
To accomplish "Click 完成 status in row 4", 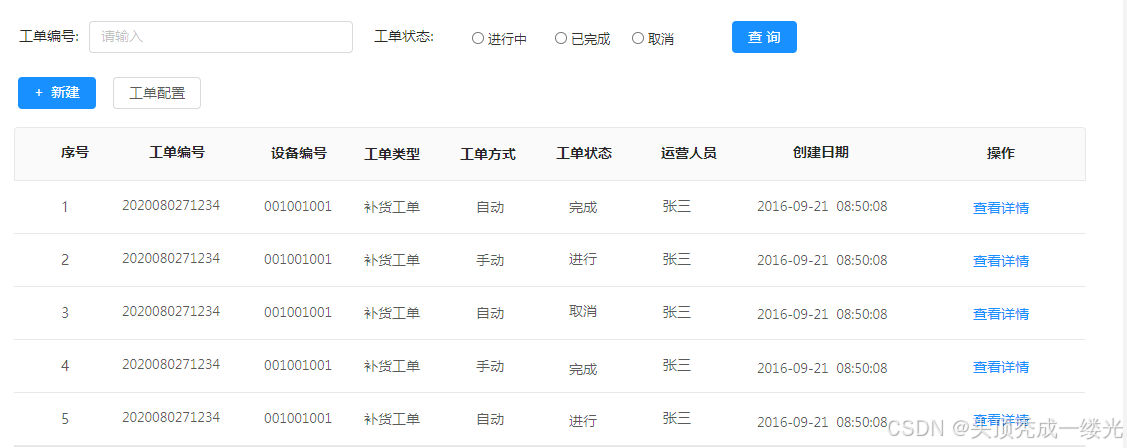I will (583, 369).
